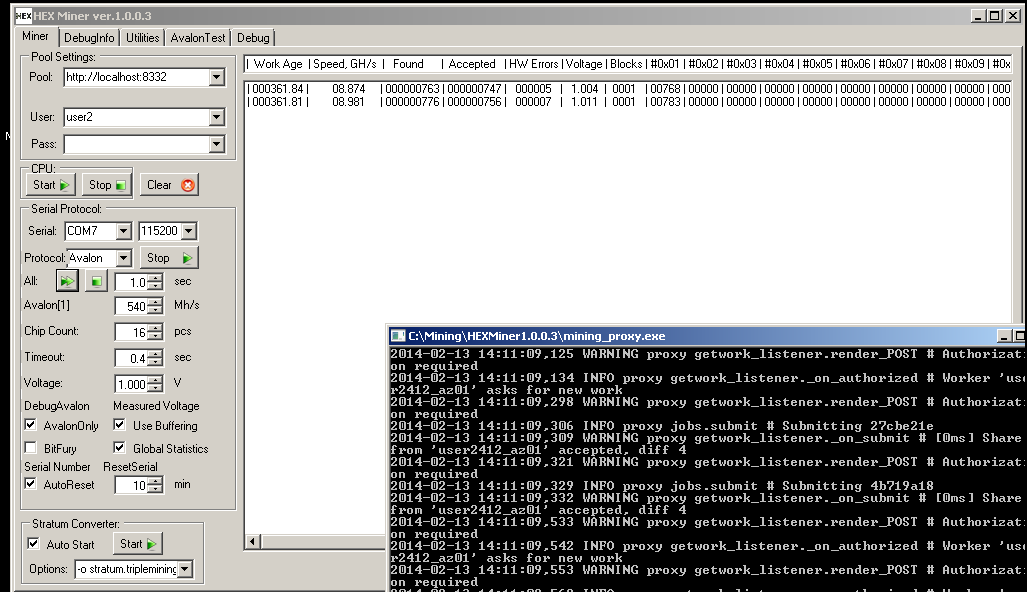
Task: Select stats row with speed 08.981
Action: tap(629, 102)
